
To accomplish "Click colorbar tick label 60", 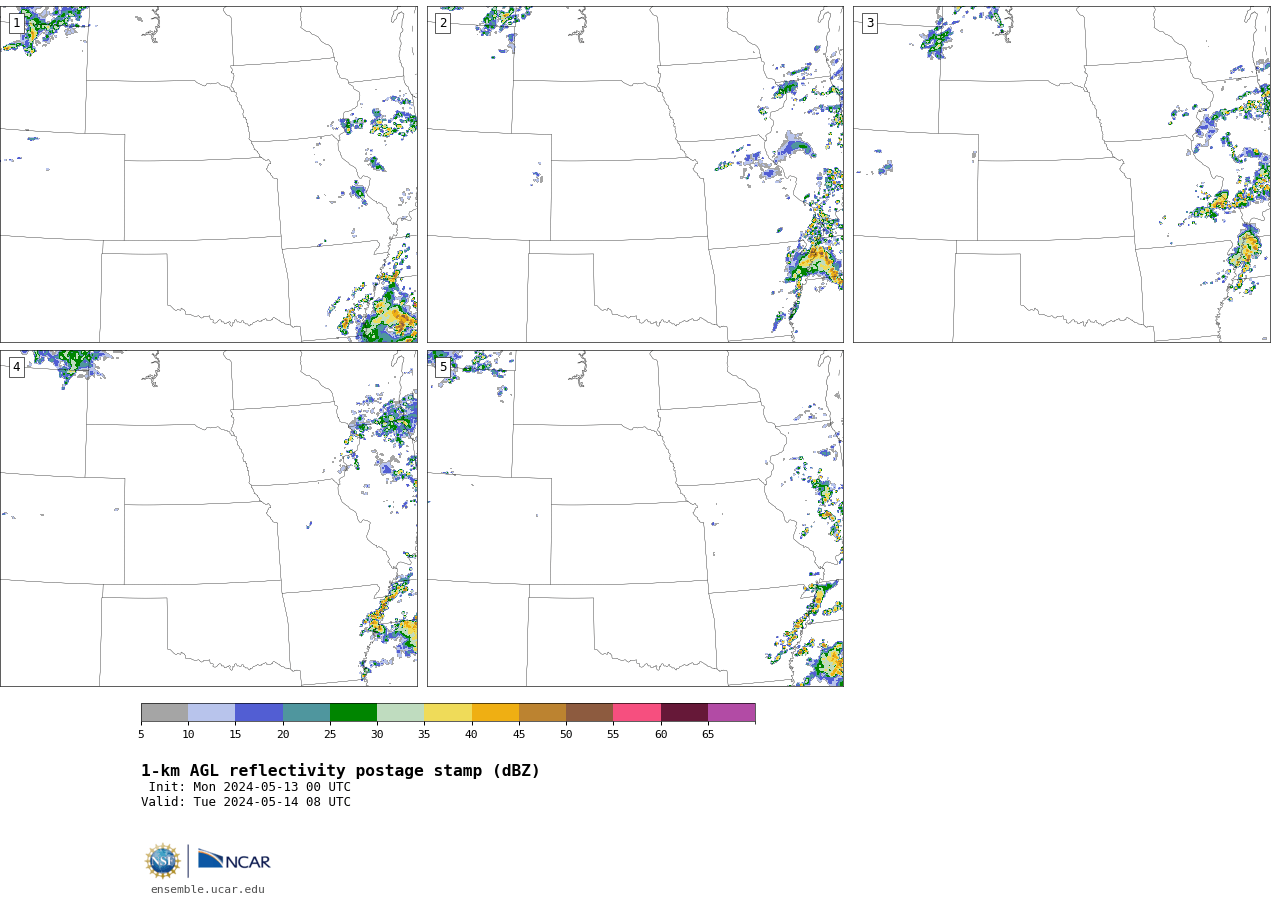I will tap(661, 735).
